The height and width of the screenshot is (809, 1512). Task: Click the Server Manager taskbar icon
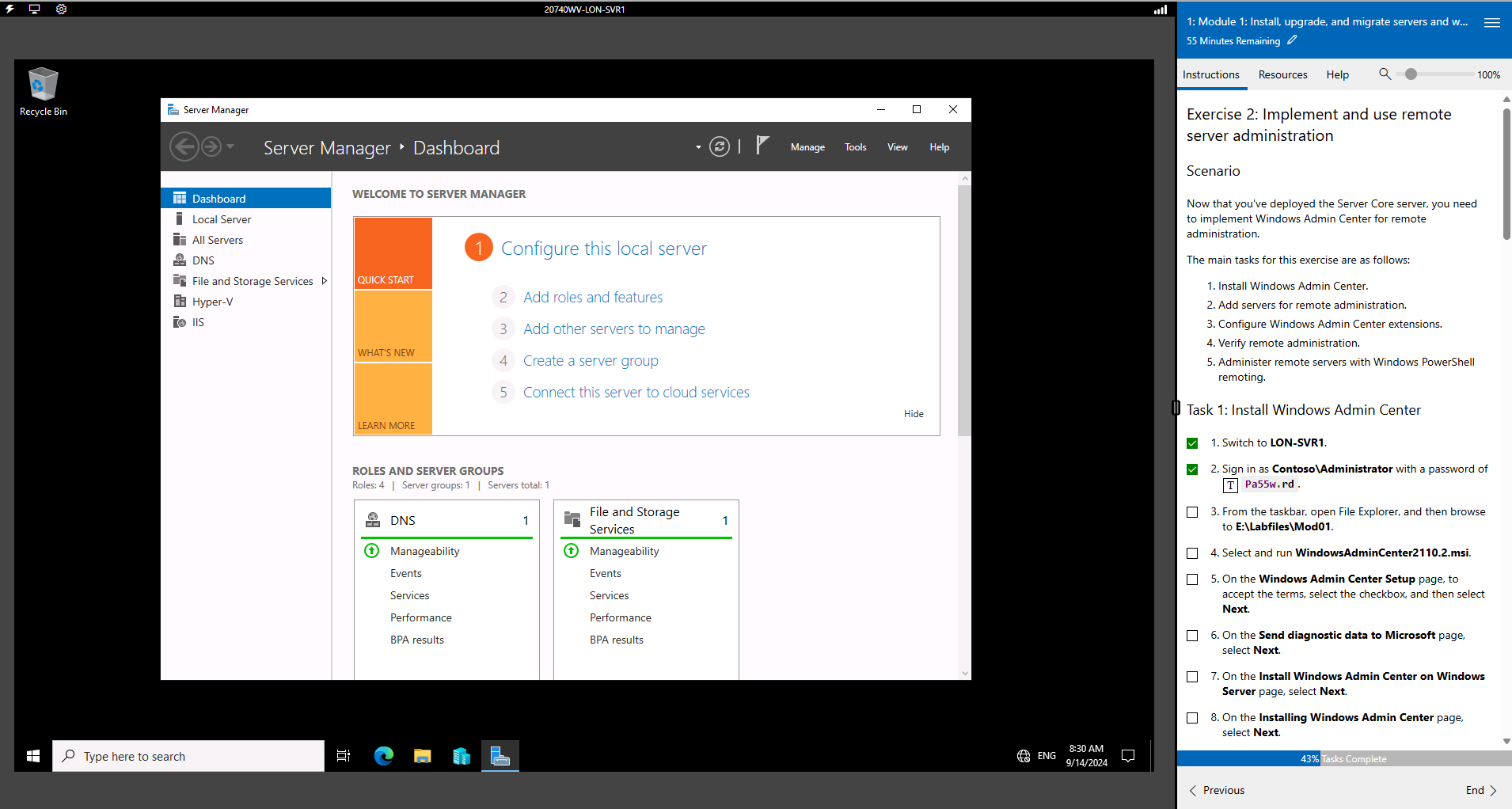[x=500, y=756]
